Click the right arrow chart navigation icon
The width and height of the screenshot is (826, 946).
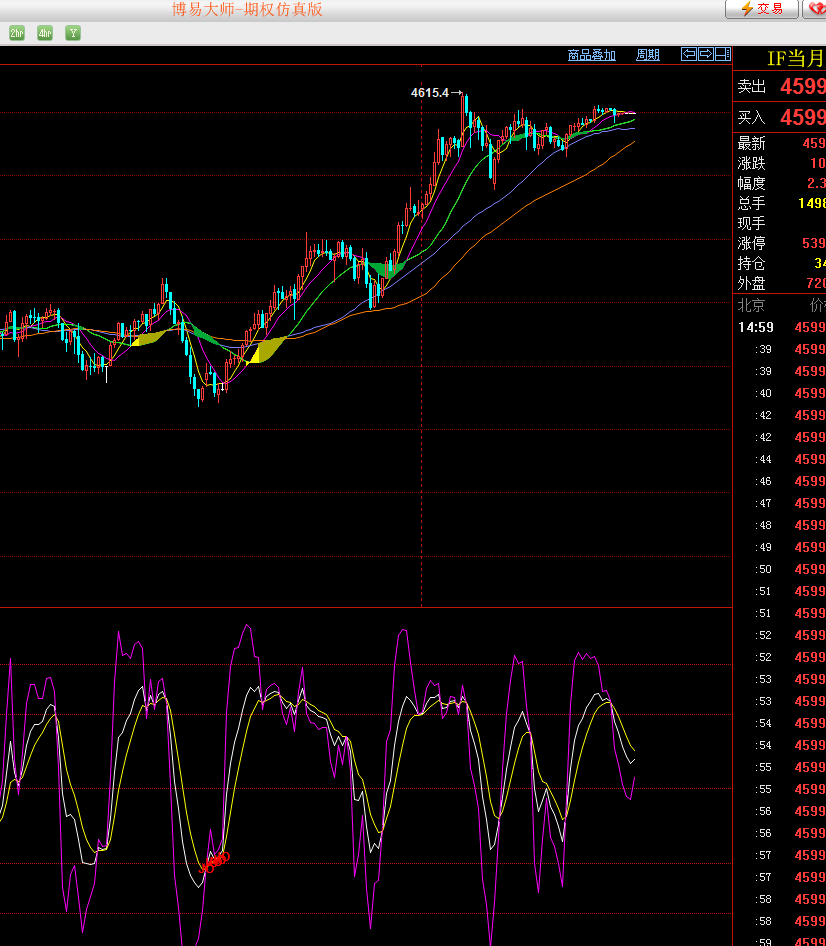click(705, 54)
